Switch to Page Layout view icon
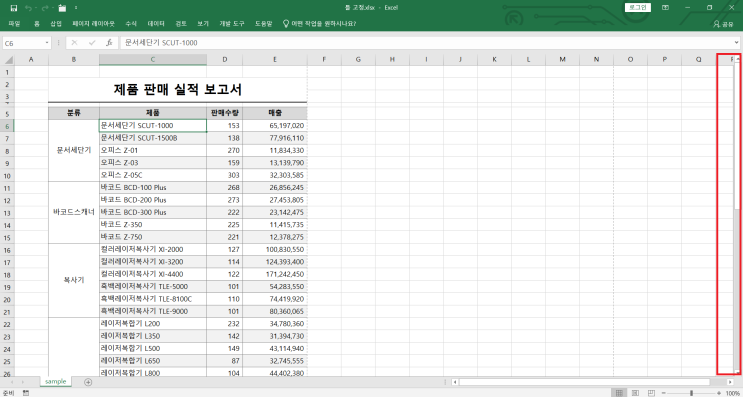This screenshot has width=743, height=397. coord(636,393)
